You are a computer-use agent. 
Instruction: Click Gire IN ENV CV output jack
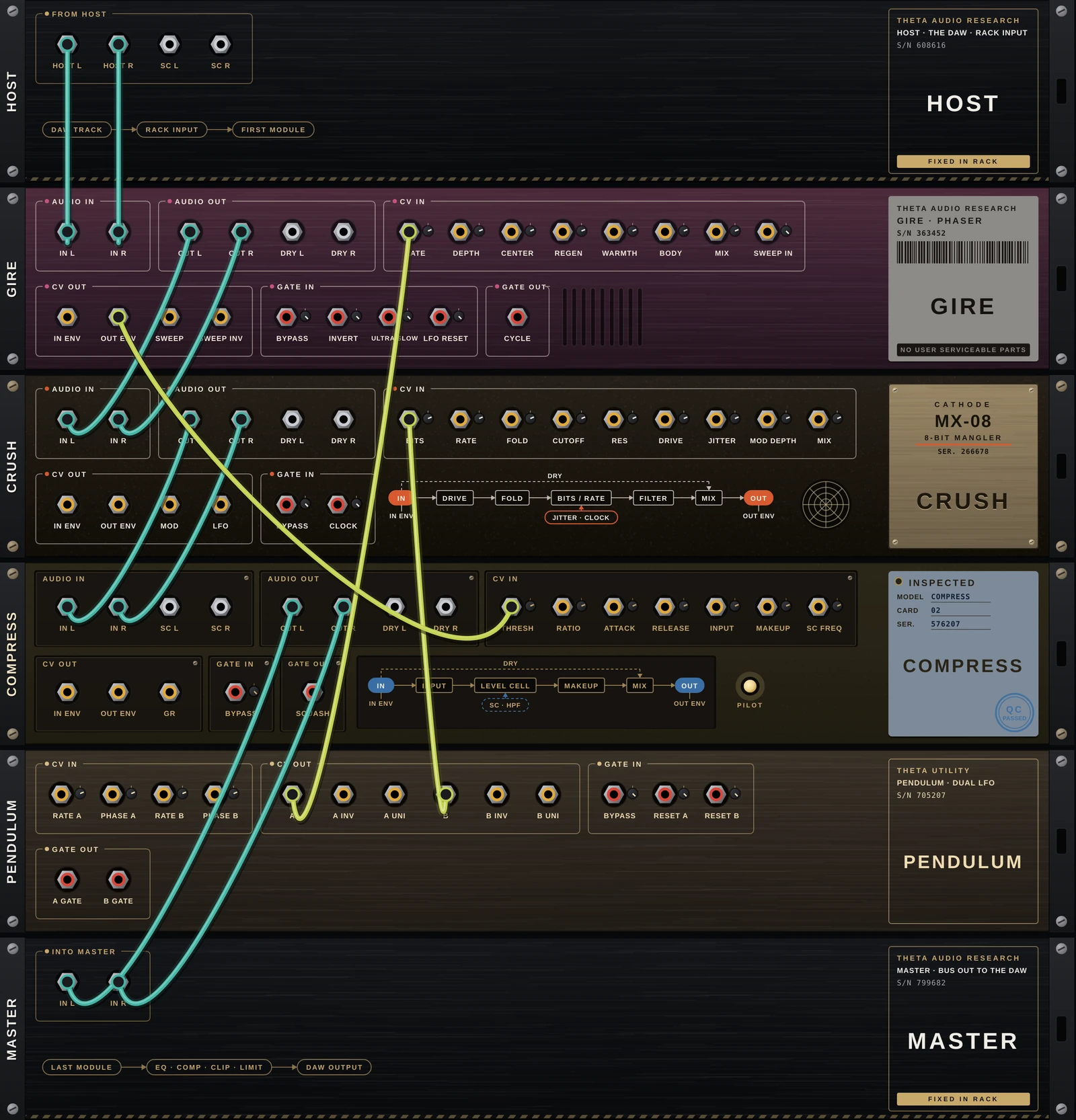(67, 317)
